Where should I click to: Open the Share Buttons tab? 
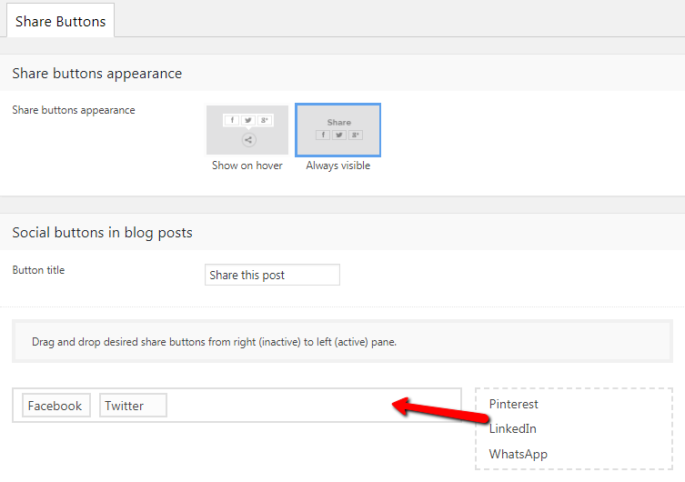pyautogui.click(x=60, y=21)
